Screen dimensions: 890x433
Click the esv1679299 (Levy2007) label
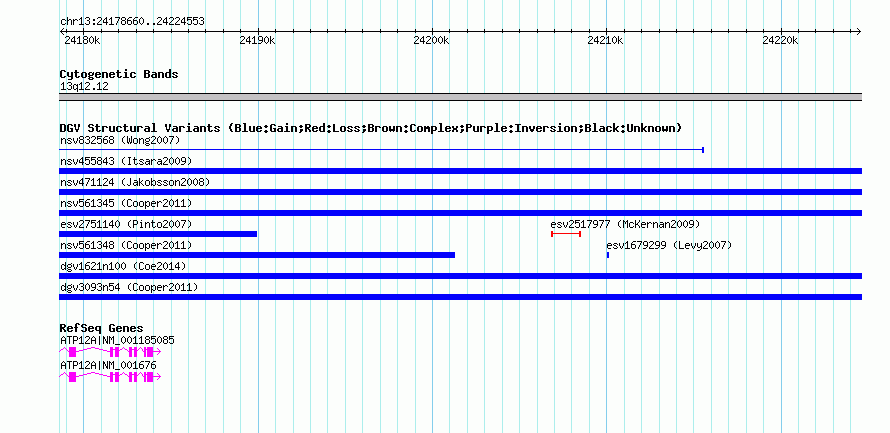click(x=669, y=245)
